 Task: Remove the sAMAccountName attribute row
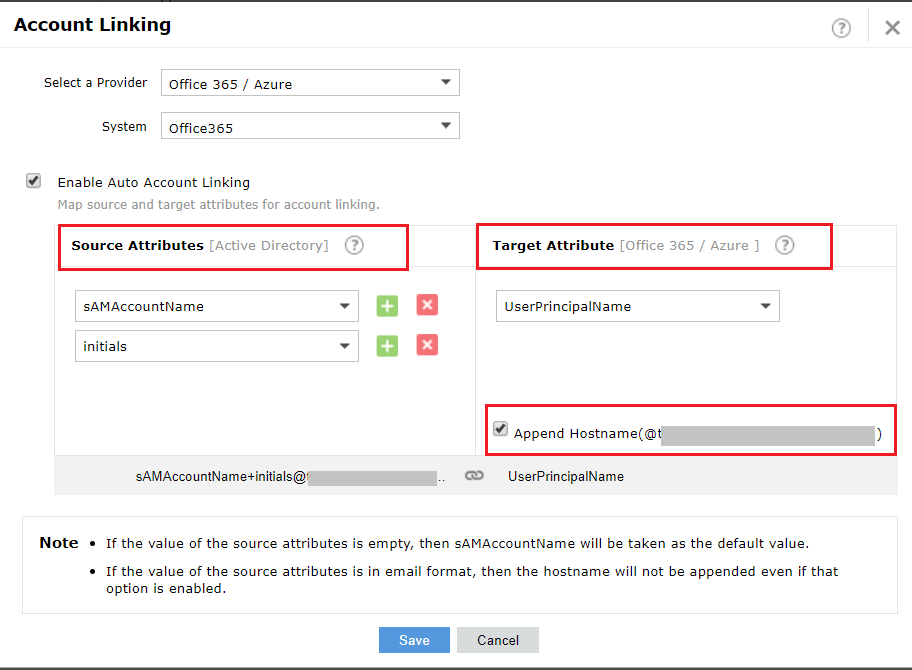point(427,305)
